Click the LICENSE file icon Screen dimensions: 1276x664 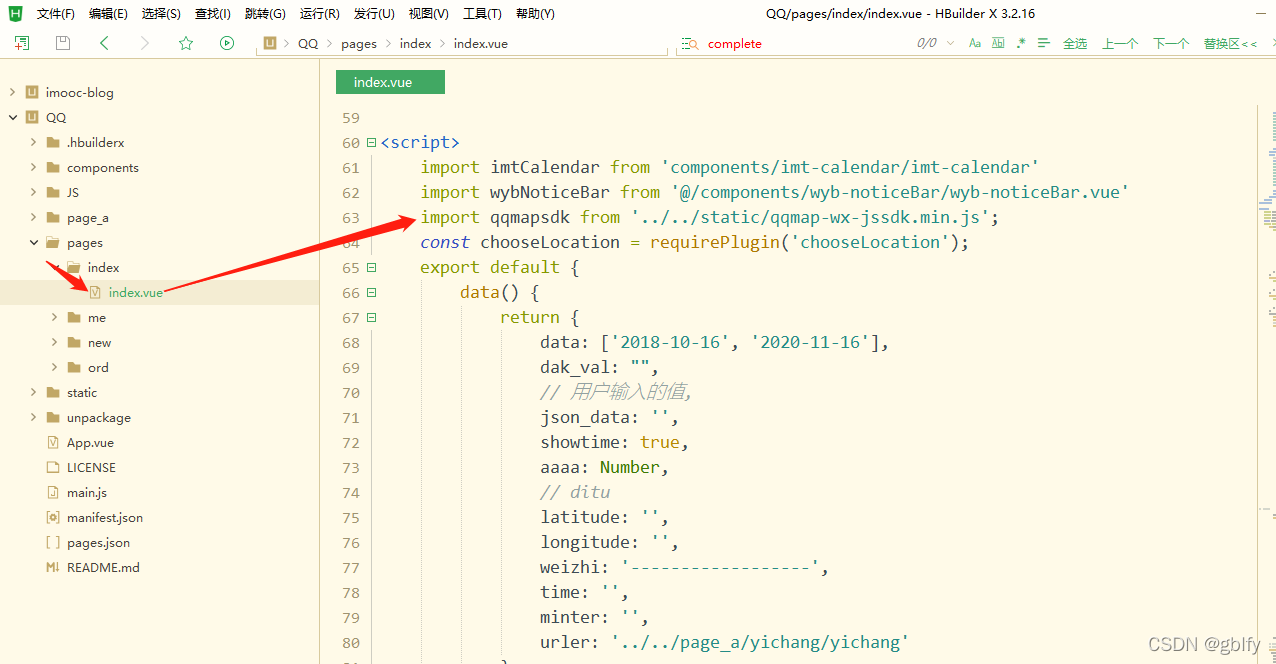[x=53, y=467]
